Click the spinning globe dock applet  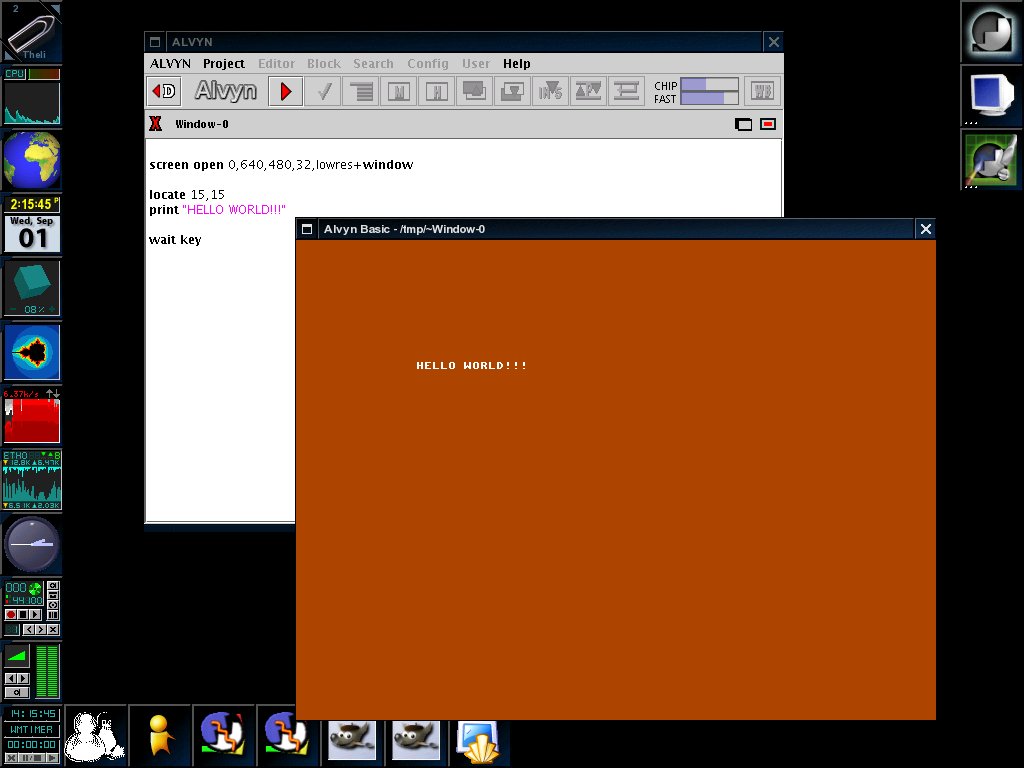point(31,160)
